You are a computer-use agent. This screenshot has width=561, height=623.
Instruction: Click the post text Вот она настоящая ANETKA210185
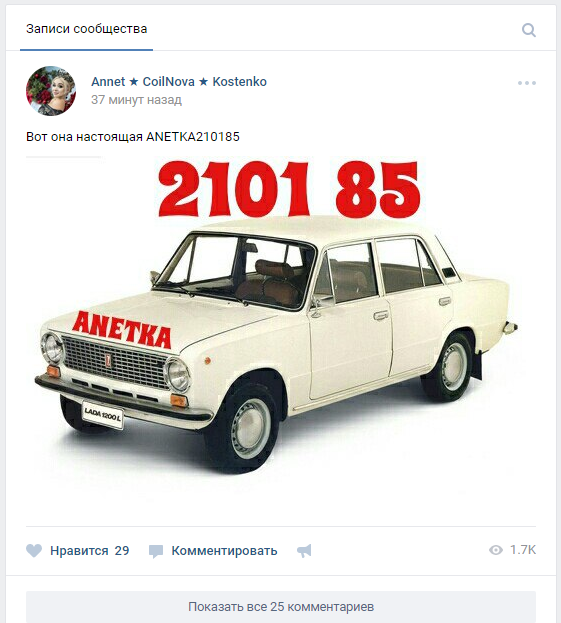133,137
